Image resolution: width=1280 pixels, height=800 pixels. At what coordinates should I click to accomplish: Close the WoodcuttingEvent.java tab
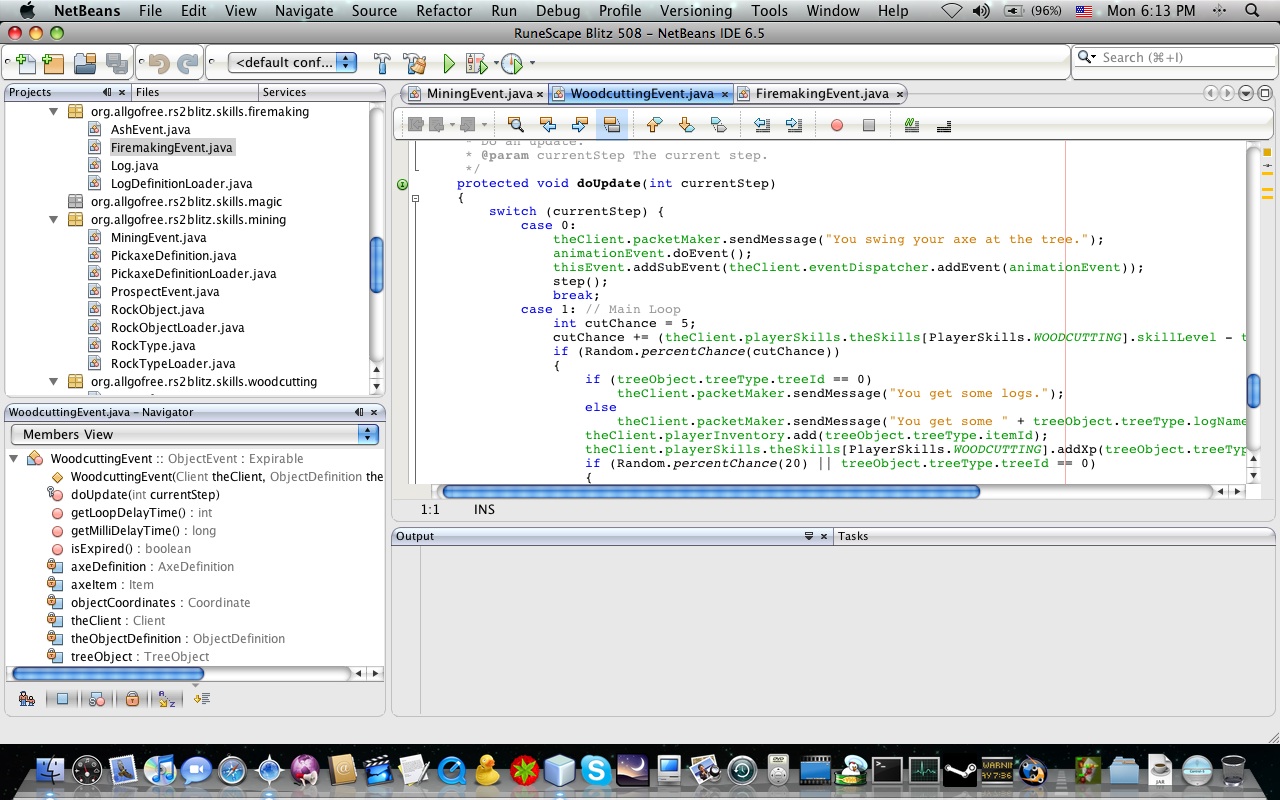724,94
